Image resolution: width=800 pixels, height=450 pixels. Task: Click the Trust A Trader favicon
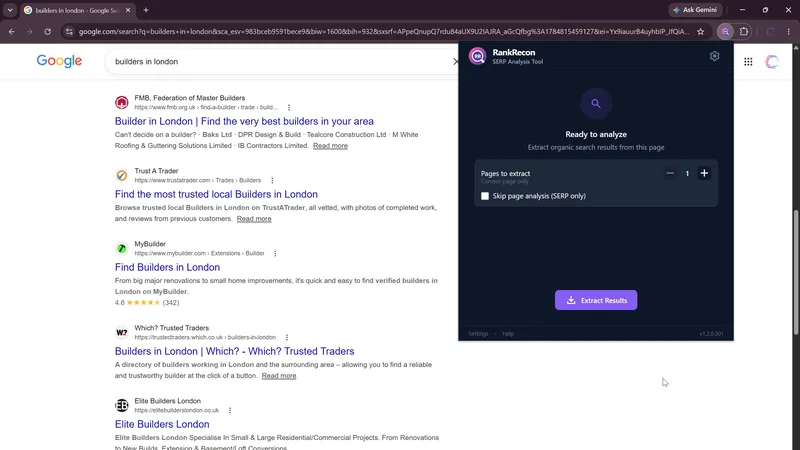tap(121, 176)
